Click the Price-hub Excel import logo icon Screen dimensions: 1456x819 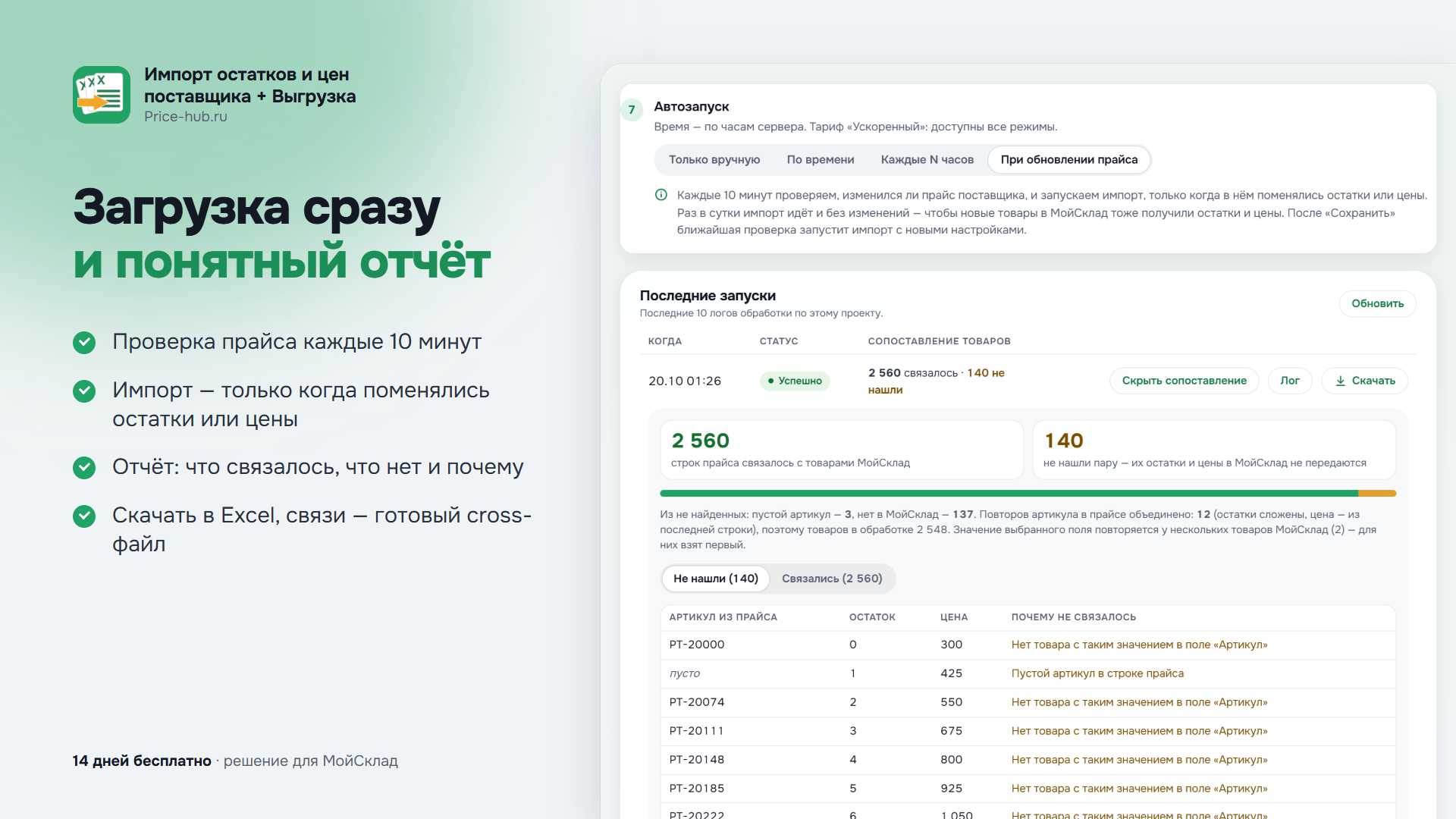tap(102, 95)
